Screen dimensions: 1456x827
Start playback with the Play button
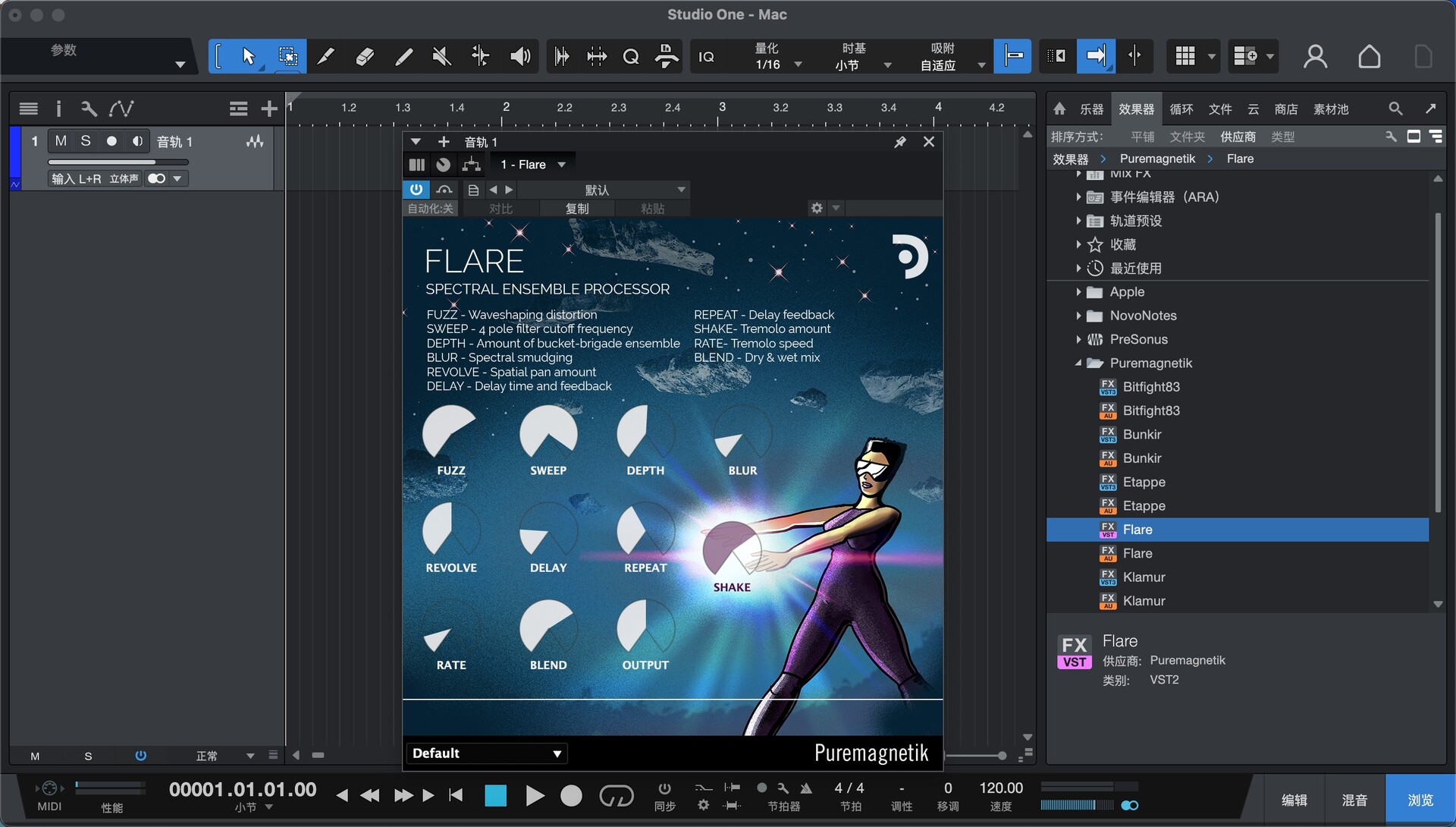[x=535, y=795]
